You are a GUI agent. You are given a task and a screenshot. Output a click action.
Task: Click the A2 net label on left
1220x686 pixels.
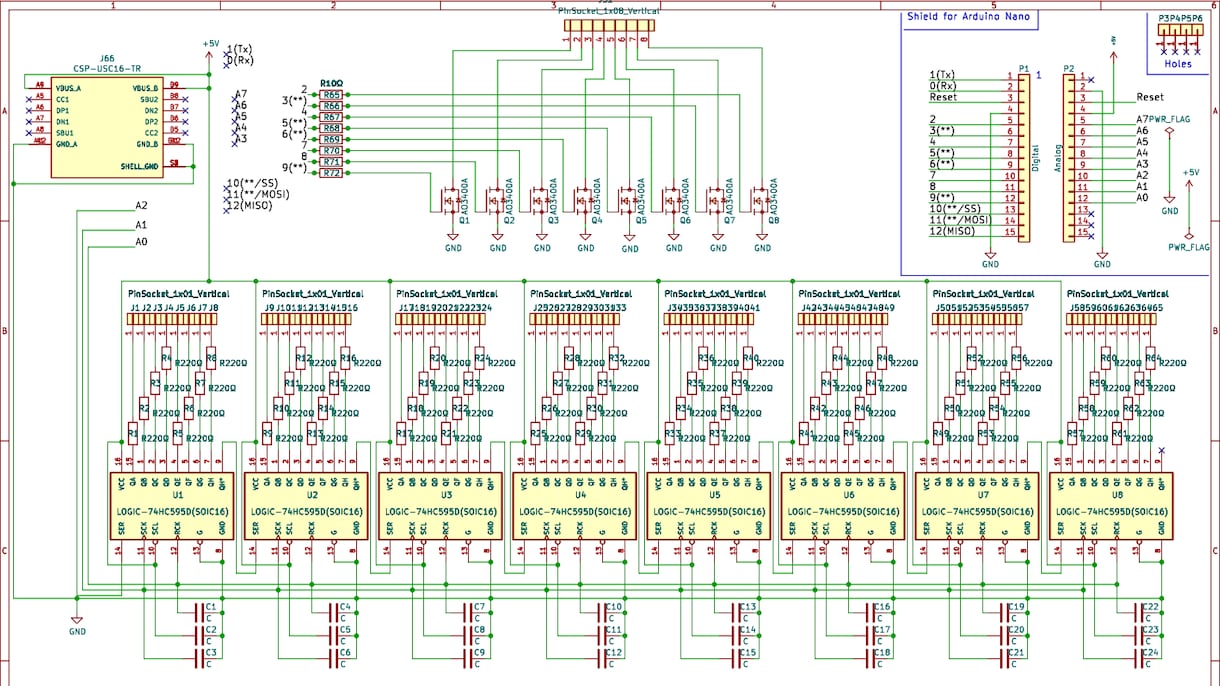141,205
